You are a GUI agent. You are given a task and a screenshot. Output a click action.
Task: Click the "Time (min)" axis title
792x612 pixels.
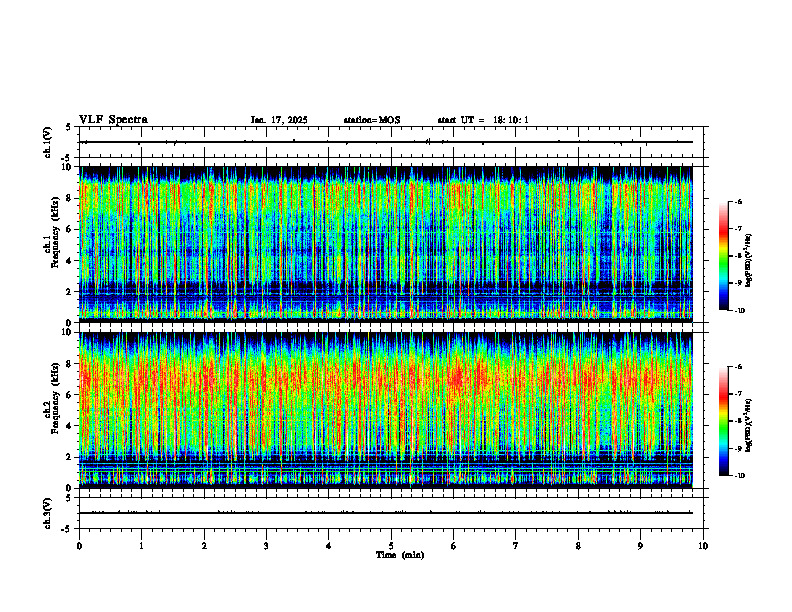[400, 555]
